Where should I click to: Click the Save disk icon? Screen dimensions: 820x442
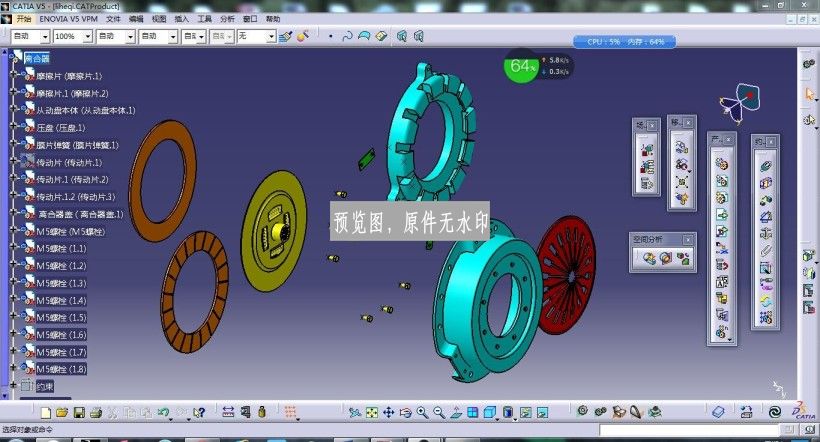[x=79, y=413]
